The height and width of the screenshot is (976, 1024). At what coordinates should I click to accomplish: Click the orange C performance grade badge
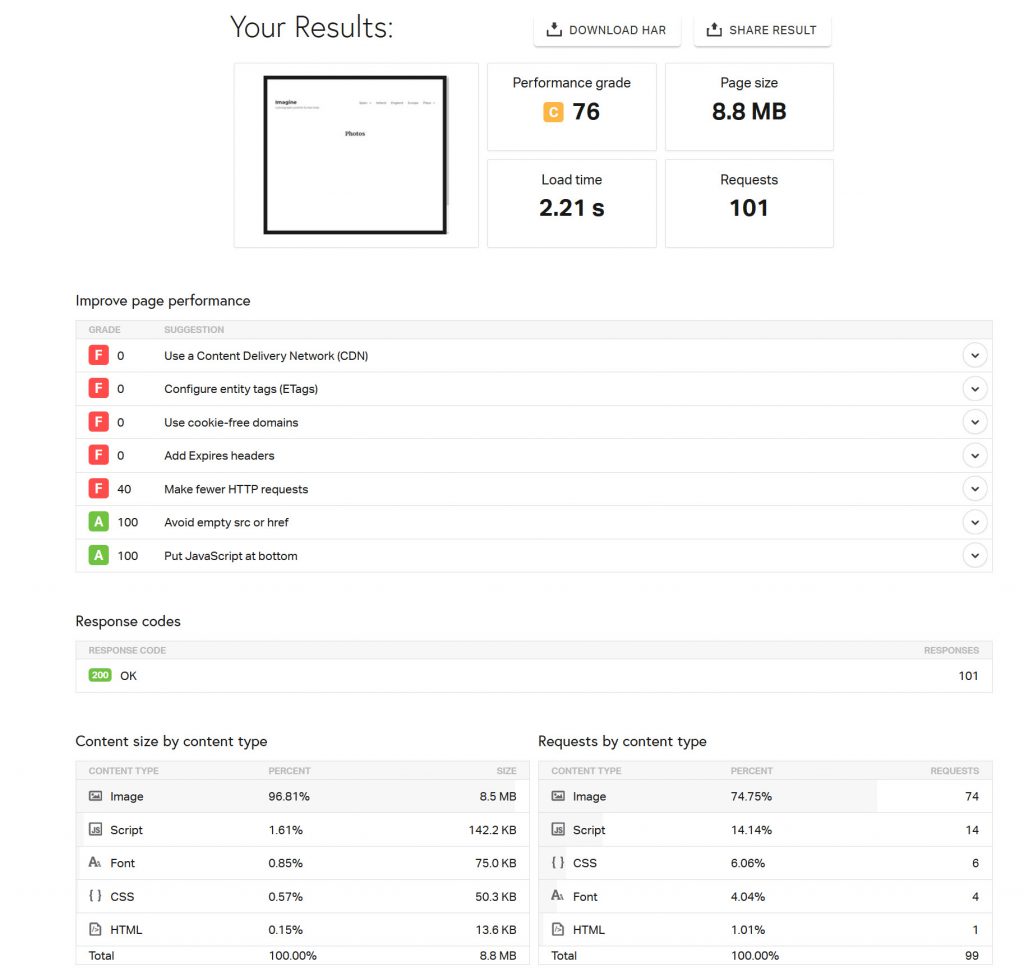tap(553, 112)
